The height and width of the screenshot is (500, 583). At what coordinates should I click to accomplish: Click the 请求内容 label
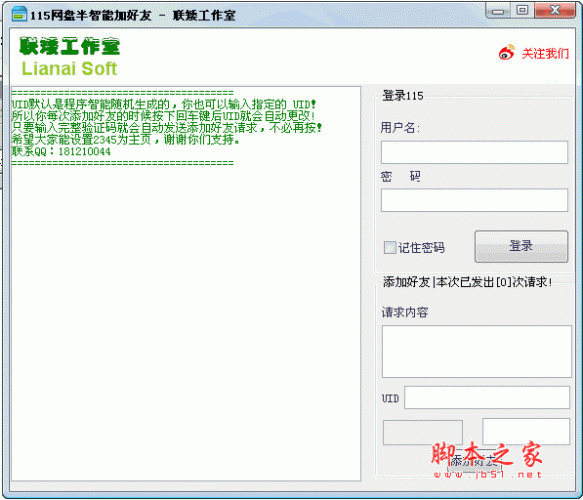point(405,312)
